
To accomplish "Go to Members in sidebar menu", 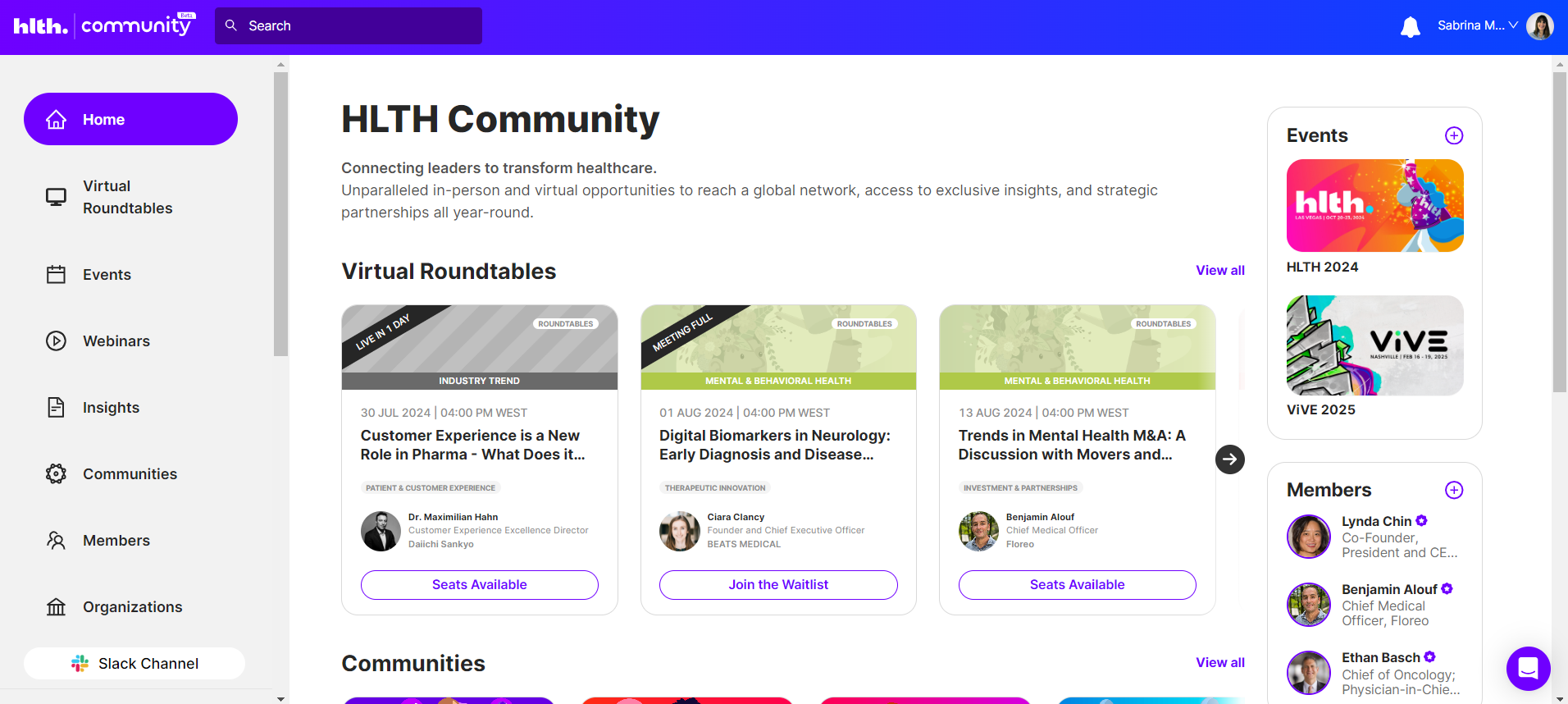I will [x=116, y=541].
